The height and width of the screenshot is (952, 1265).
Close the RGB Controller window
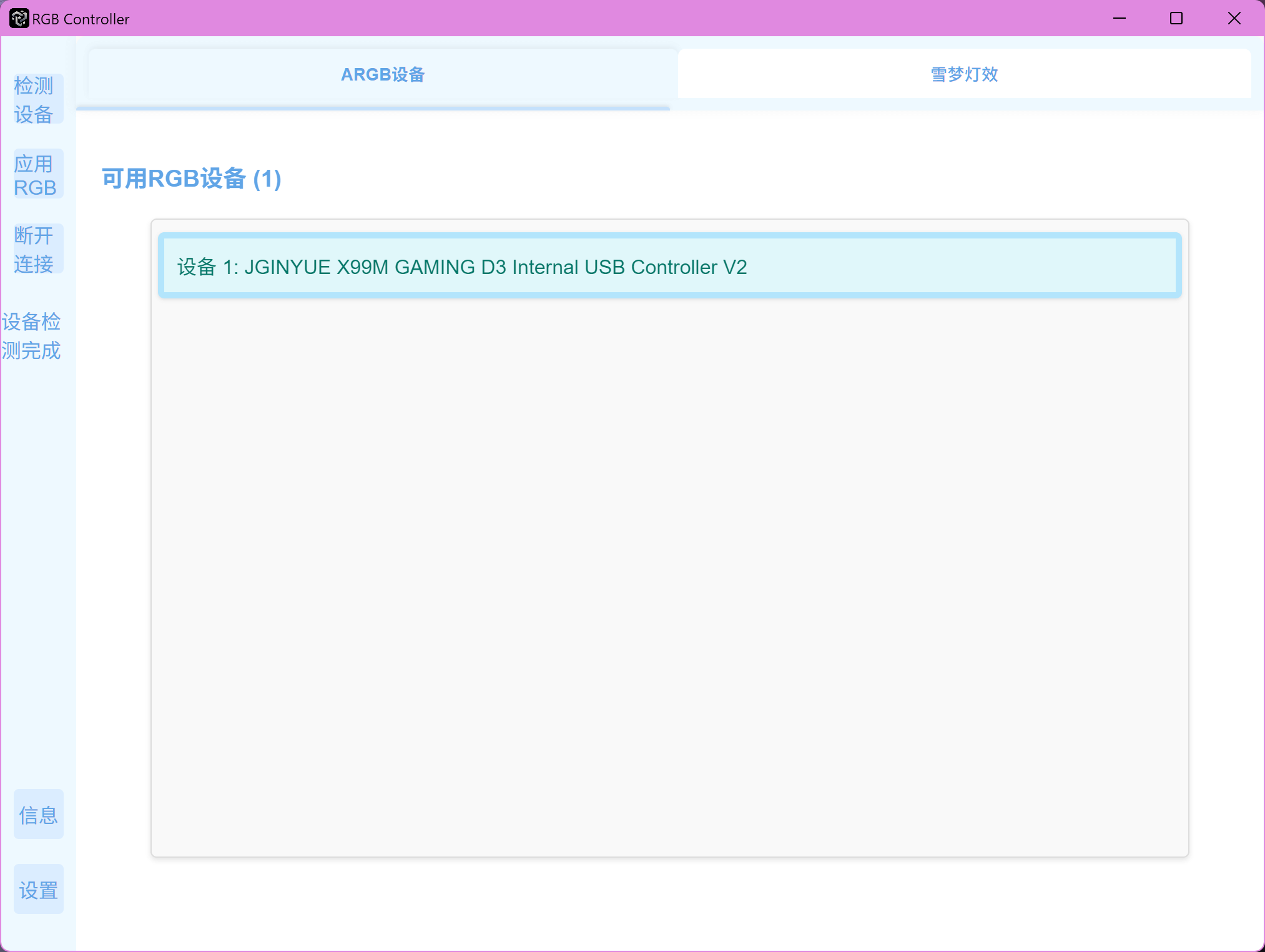coord(1234,18)
